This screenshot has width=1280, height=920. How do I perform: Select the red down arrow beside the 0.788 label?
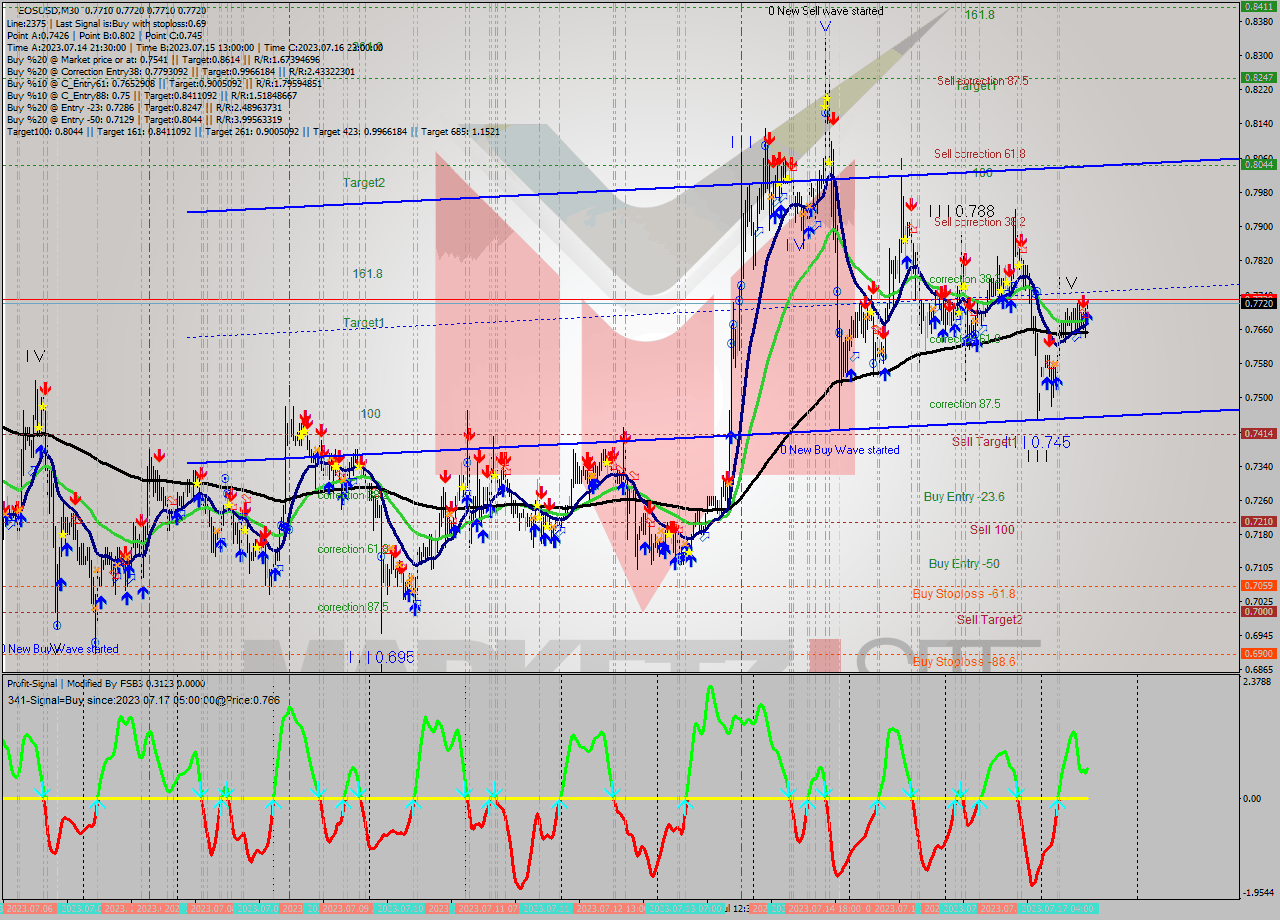pyautogui.click(x=912, y=204)
